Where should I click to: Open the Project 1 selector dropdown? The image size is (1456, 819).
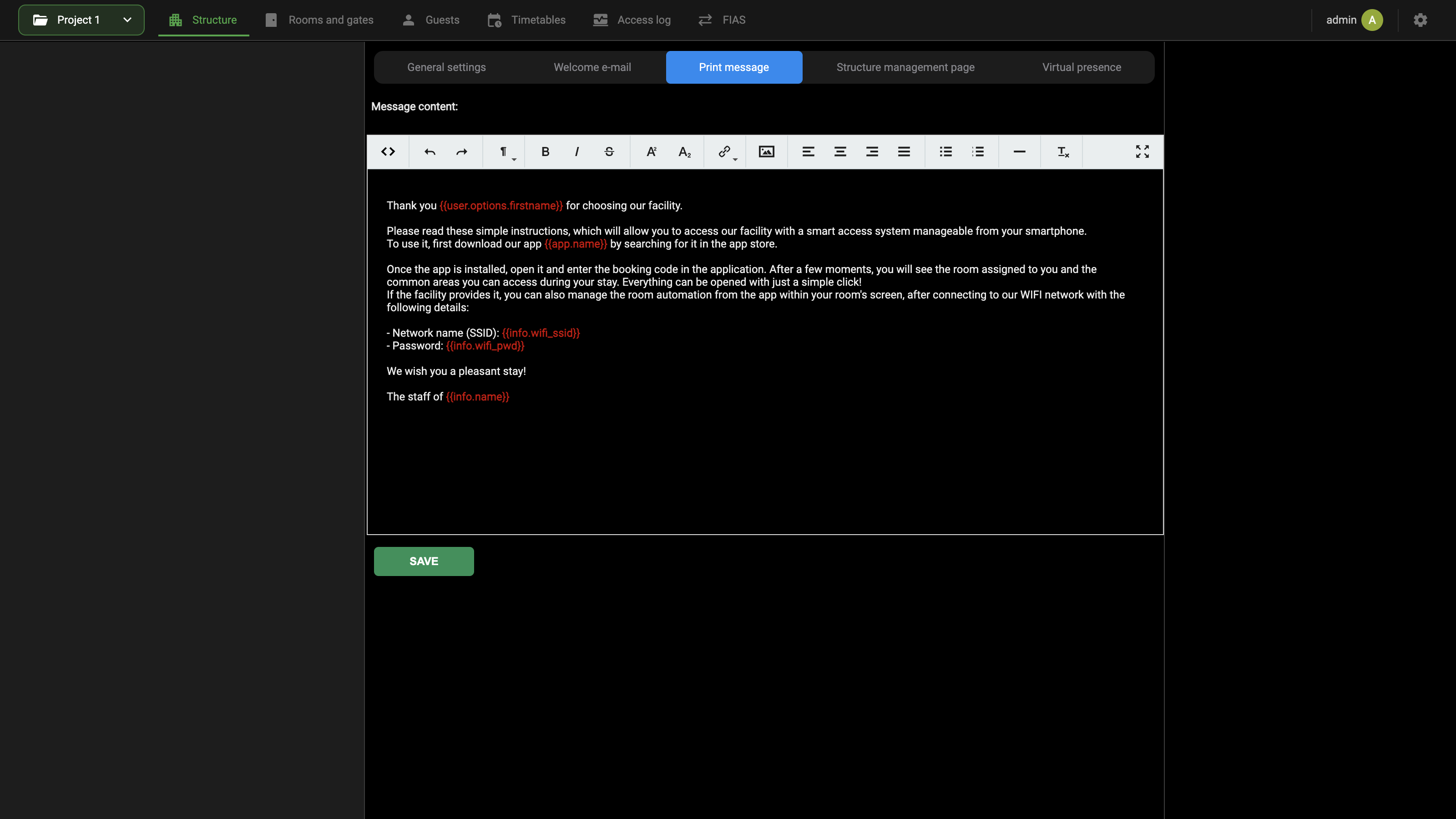[81, 20]
